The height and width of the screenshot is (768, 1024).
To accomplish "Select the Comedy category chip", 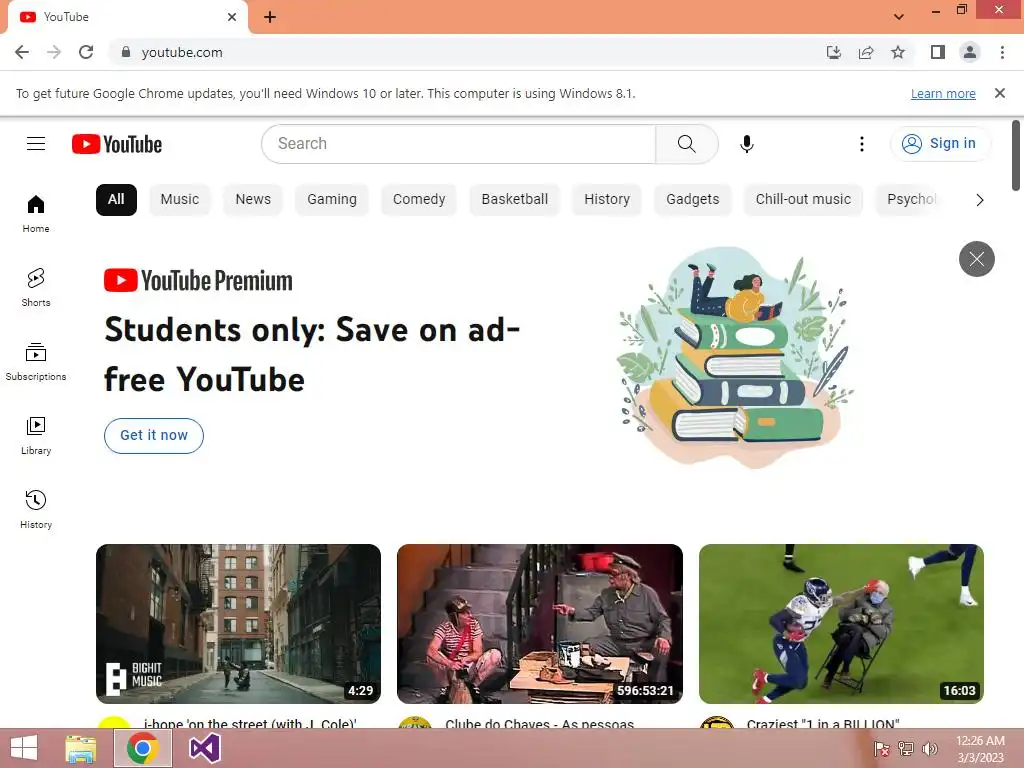I will [x=419, y=199].
